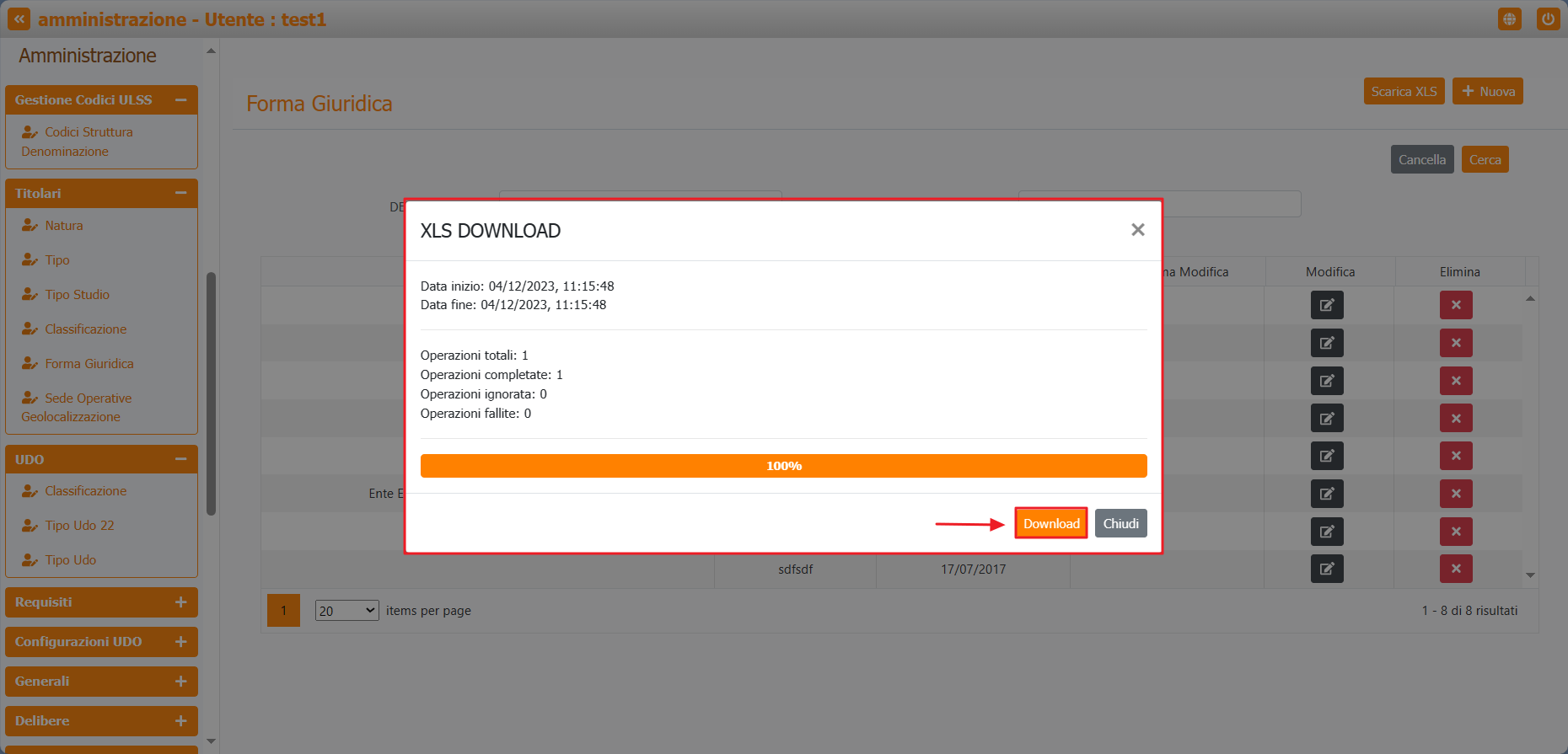Click the edit icon in the third row
Viewport: 1568px width, 754px height.
point(1326,381)
